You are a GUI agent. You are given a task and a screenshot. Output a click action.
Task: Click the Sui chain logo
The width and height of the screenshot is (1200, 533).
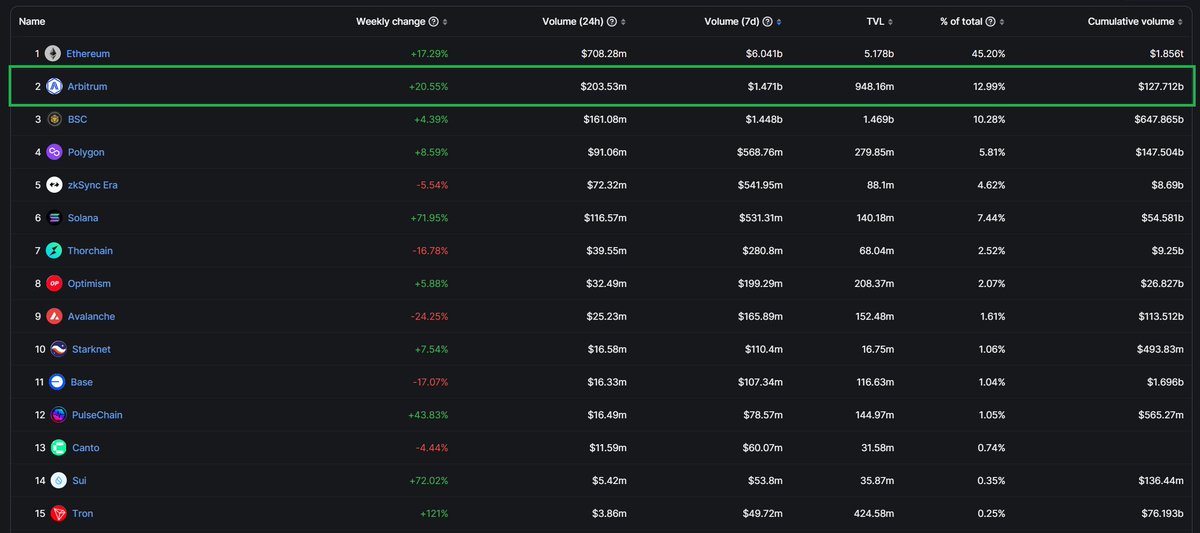pos(58,480)
